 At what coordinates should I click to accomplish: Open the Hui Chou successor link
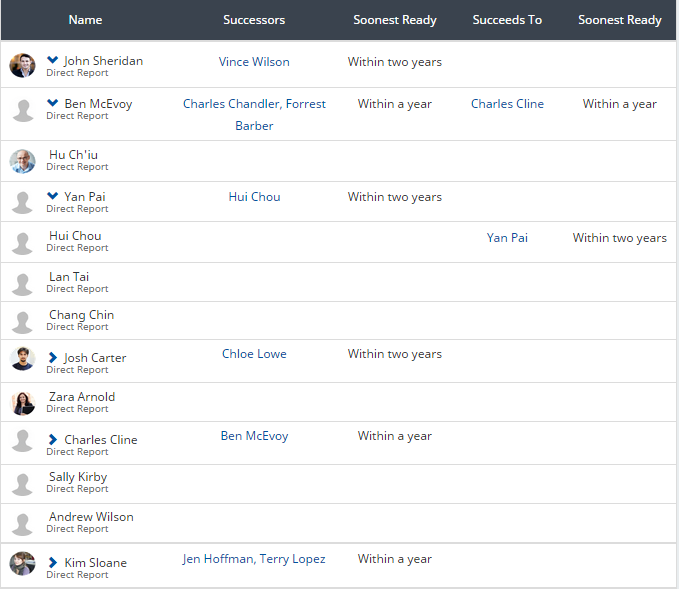254,197
